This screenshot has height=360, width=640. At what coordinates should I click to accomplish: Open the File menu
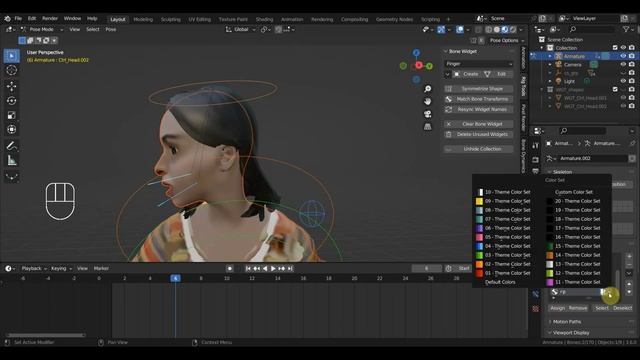click(18, 18)
